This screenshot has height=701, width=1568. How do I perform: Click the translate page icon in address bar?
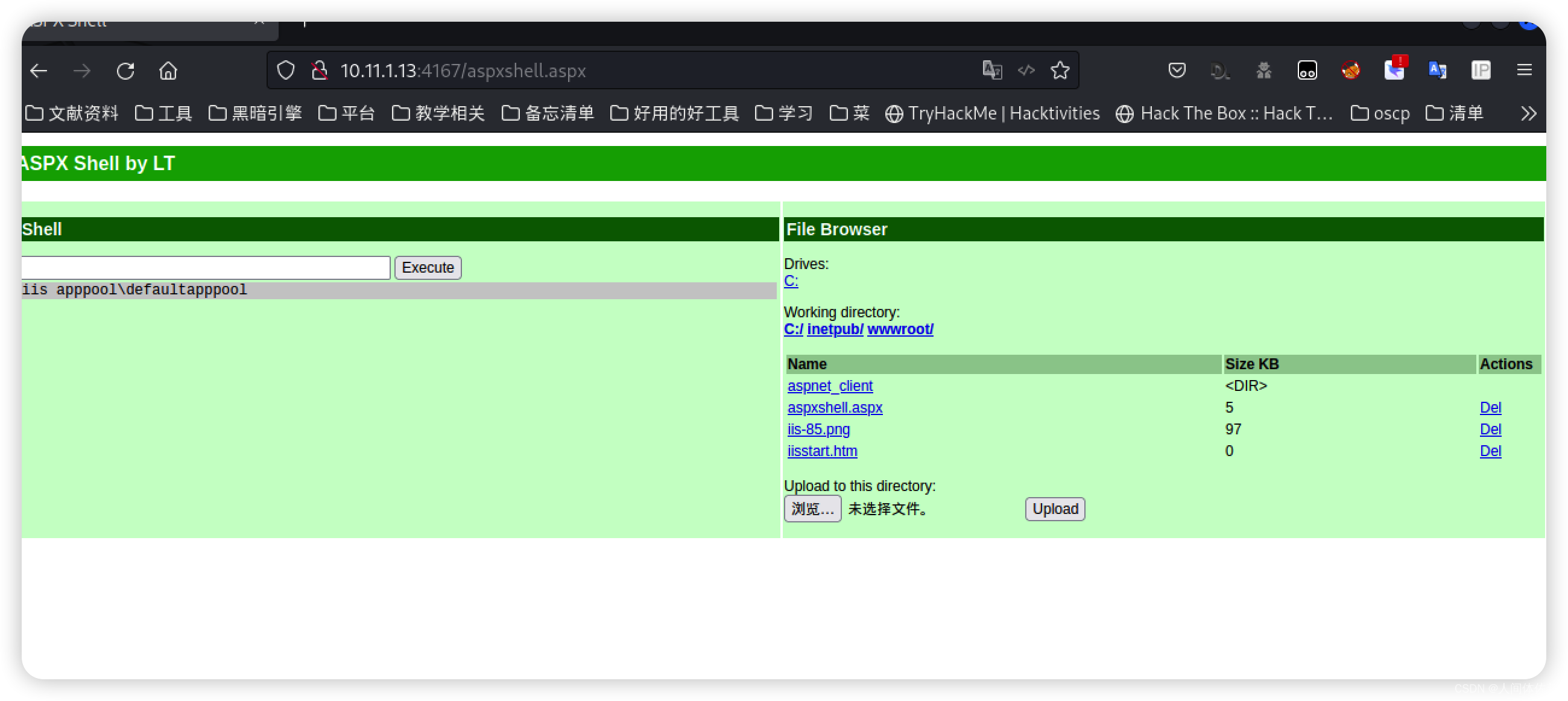[992, 70]
